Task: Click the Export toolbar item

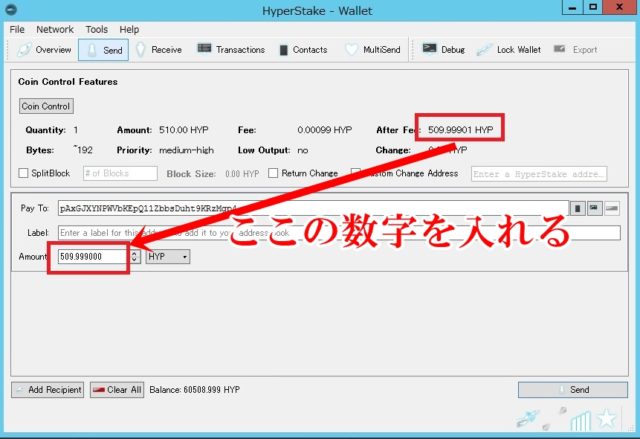Action: click(x=576, y=50)
